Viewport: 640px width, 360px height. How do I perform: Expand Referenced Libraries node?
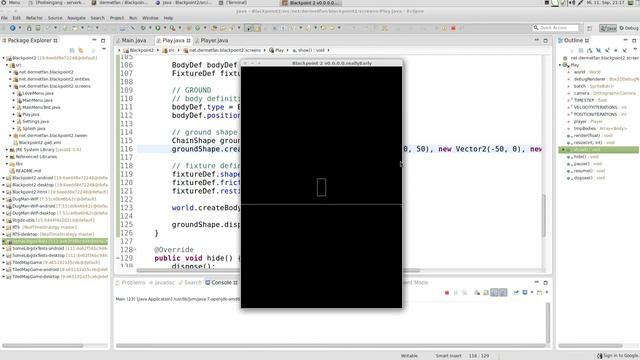[x=7, y=157]
